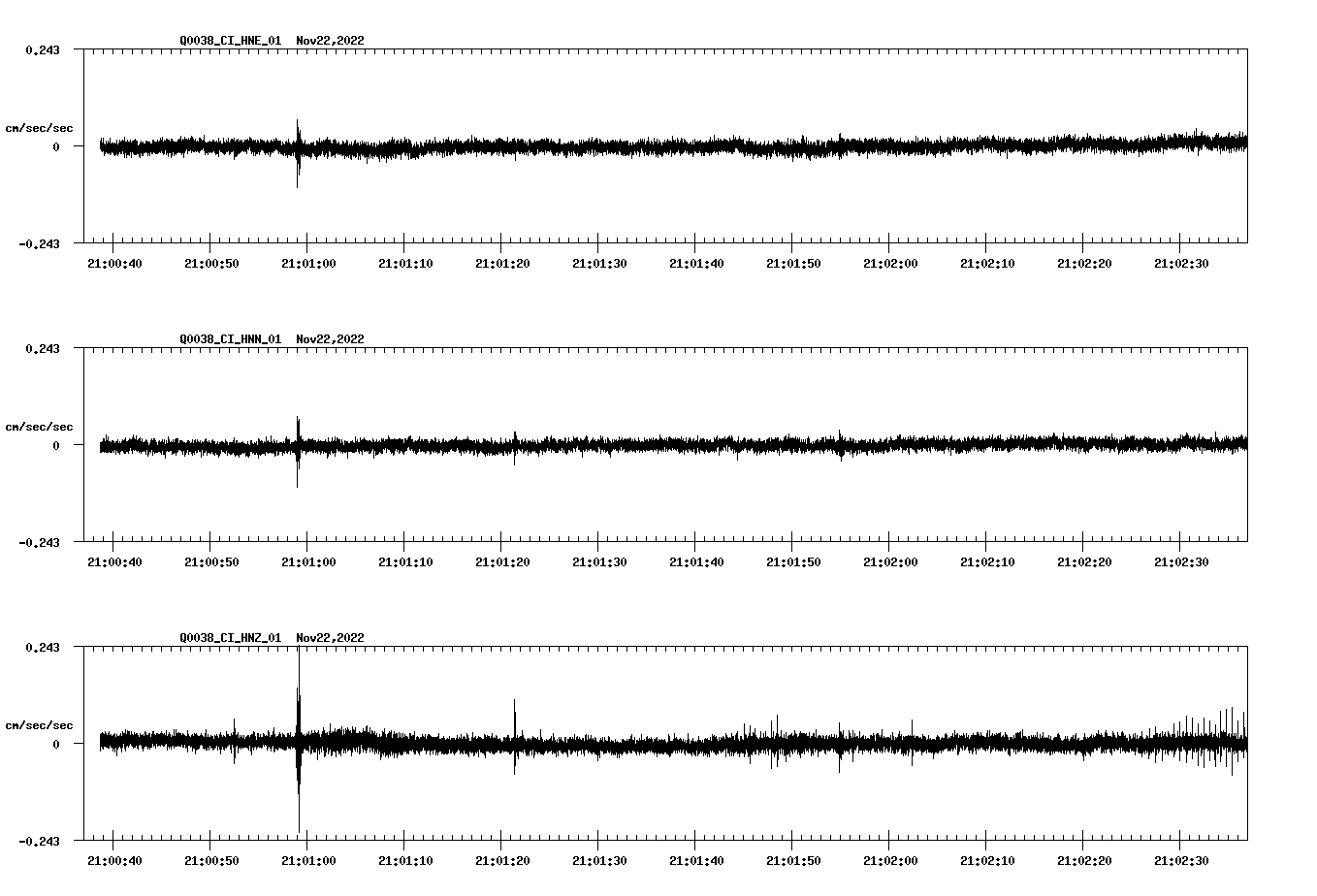Viewport: 1317px width, 896px height.
Task: Click 21:00:50 time label under HNN plot
Action: pyautogui.click(x=211, y=562)
